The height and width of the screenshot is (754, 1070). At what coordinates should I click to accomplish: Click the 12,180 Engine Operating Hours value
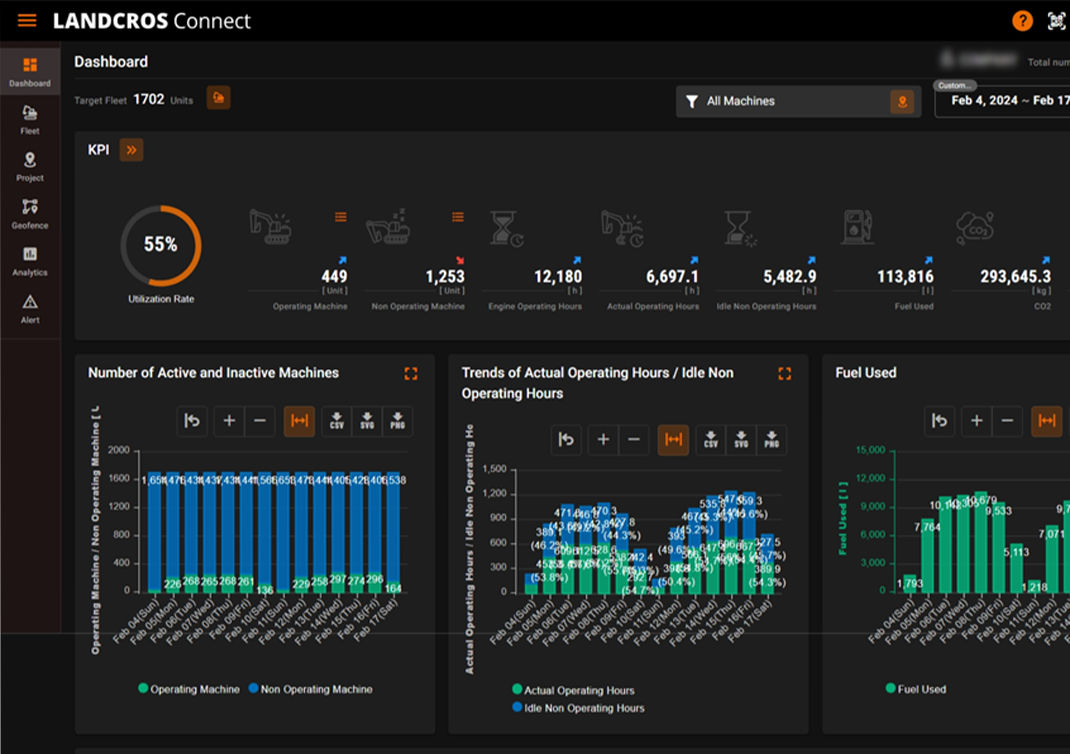[558, 276]
